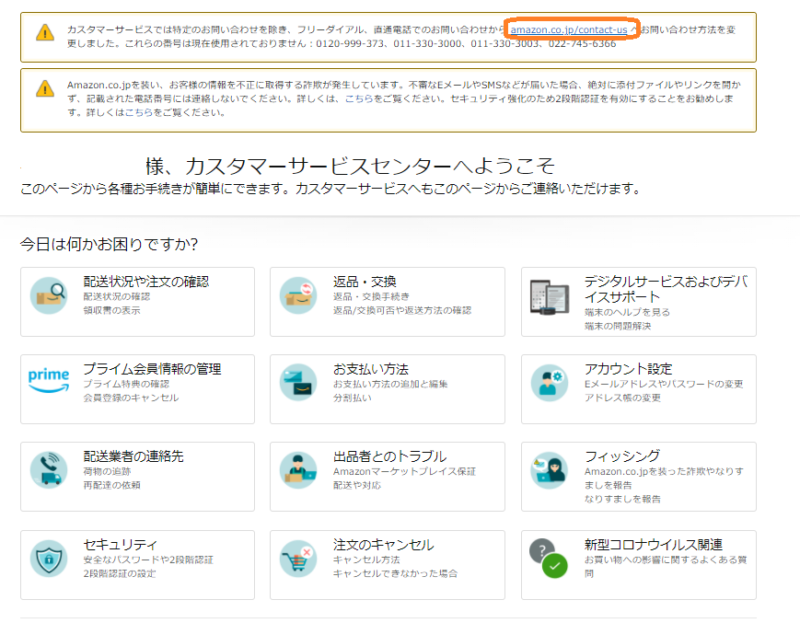
Task: Select キャンセル方法 subtext
Action: click(x=366, y=560)
